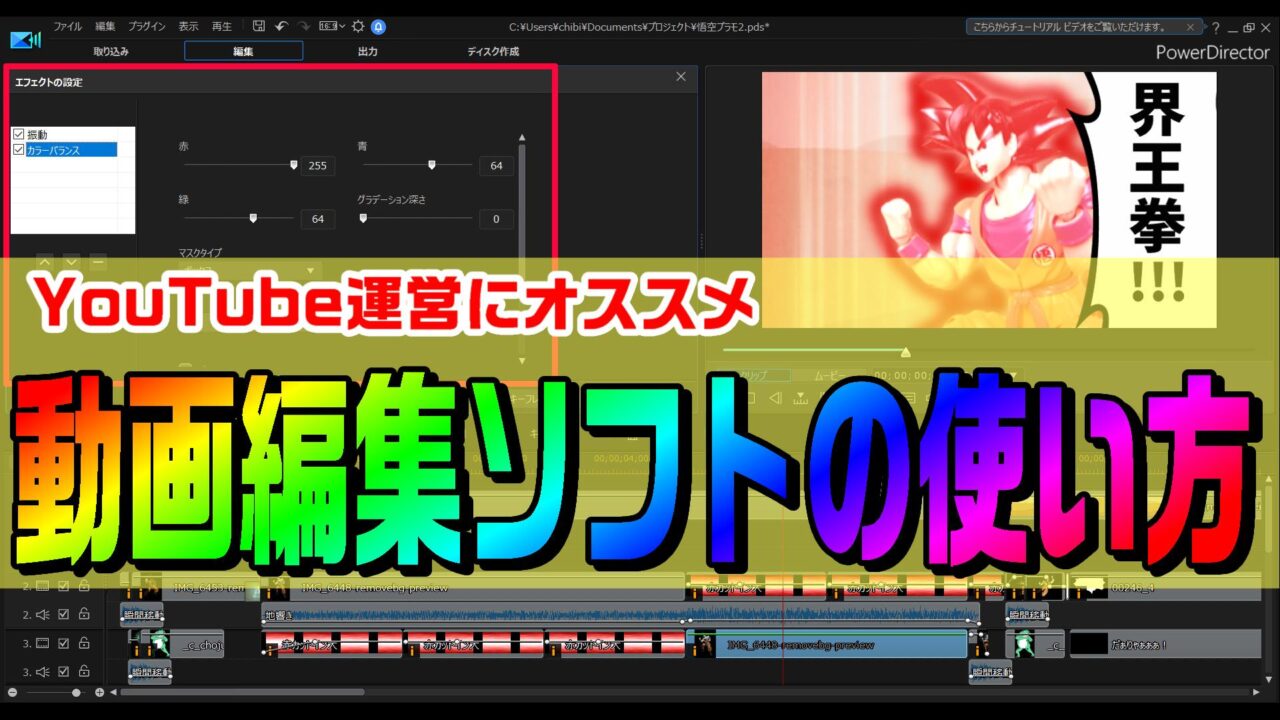Screen dimensions: 1280x720
Task: Open notifications via the blue bell icon
Action: [x=378, y=26]
